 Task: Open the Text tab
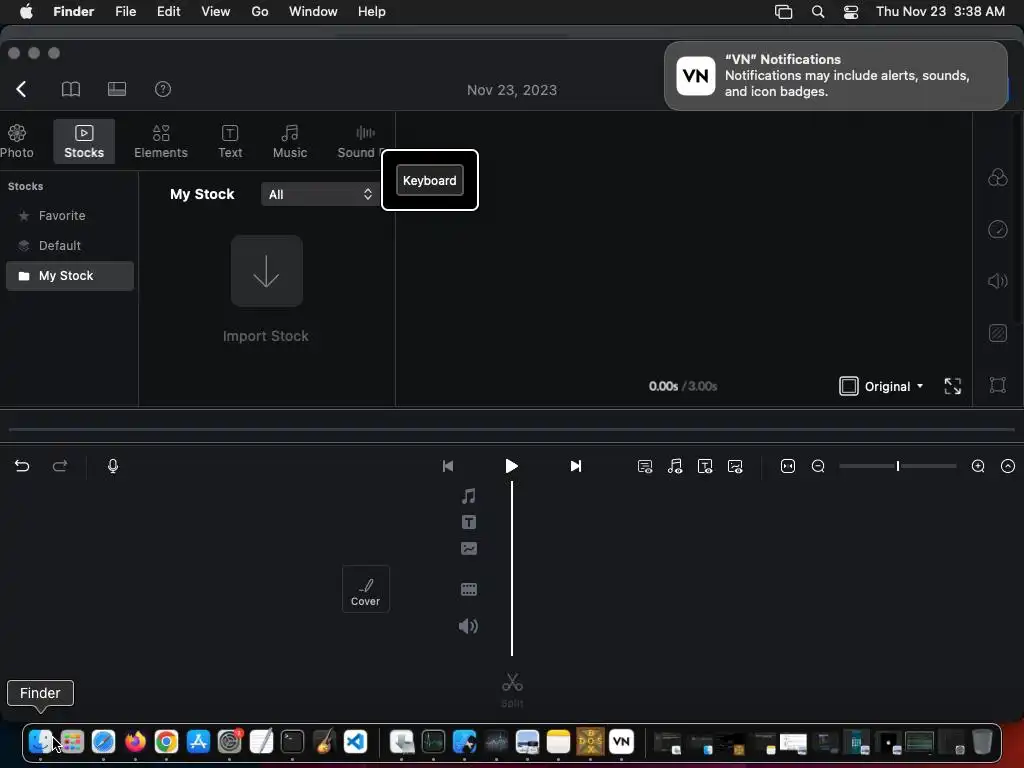(x=230, y=141)
